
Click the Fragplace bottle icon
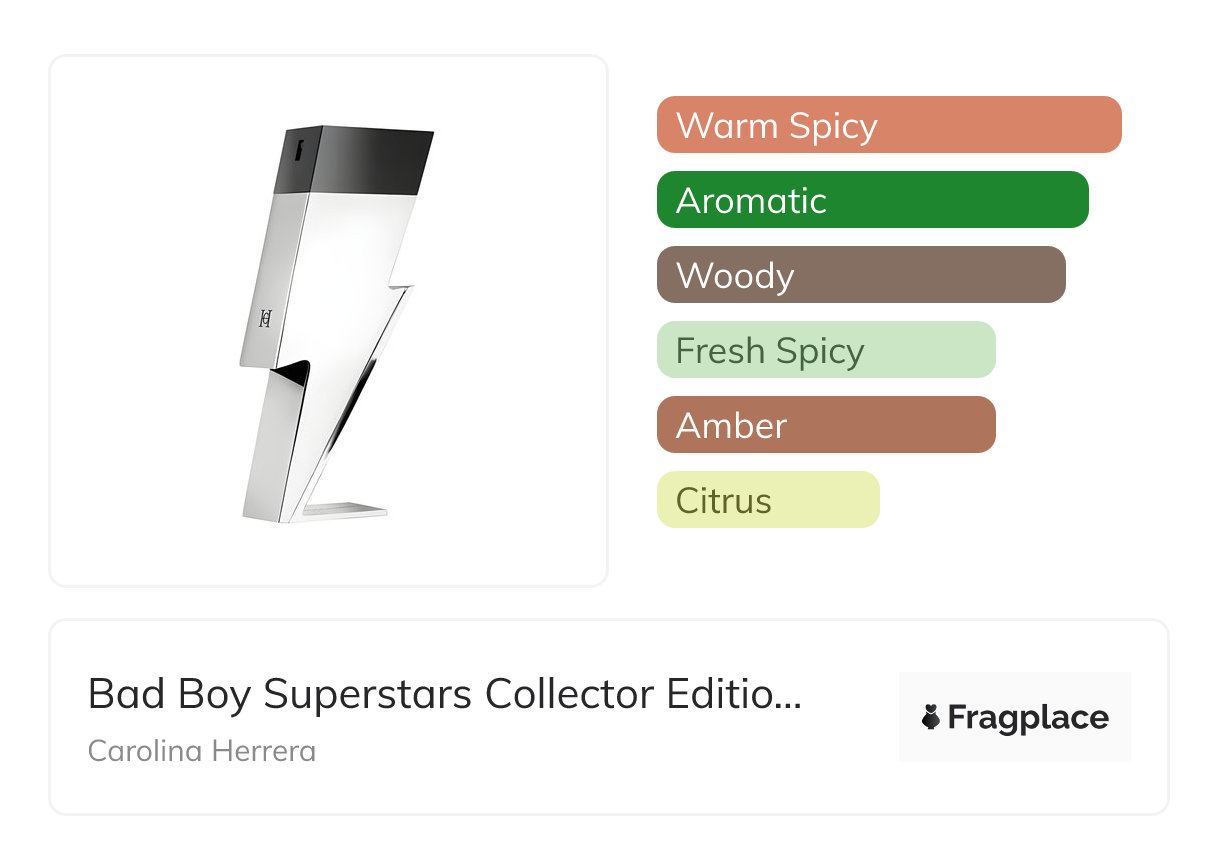pos(931,718)
